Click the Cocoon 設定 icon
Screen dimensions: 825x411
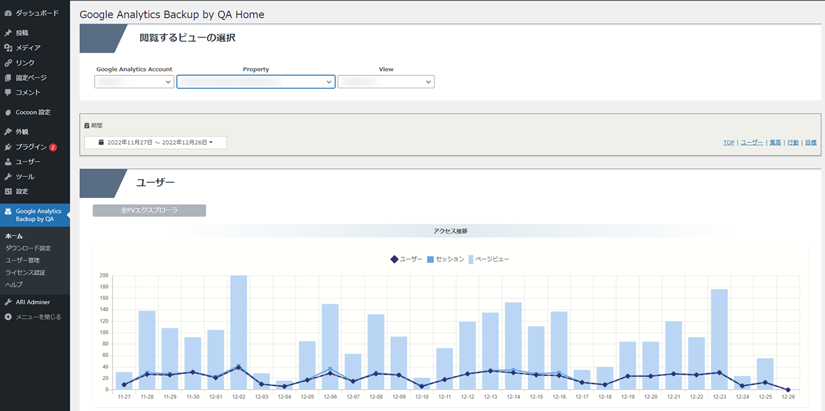click(x=8, y=112)
